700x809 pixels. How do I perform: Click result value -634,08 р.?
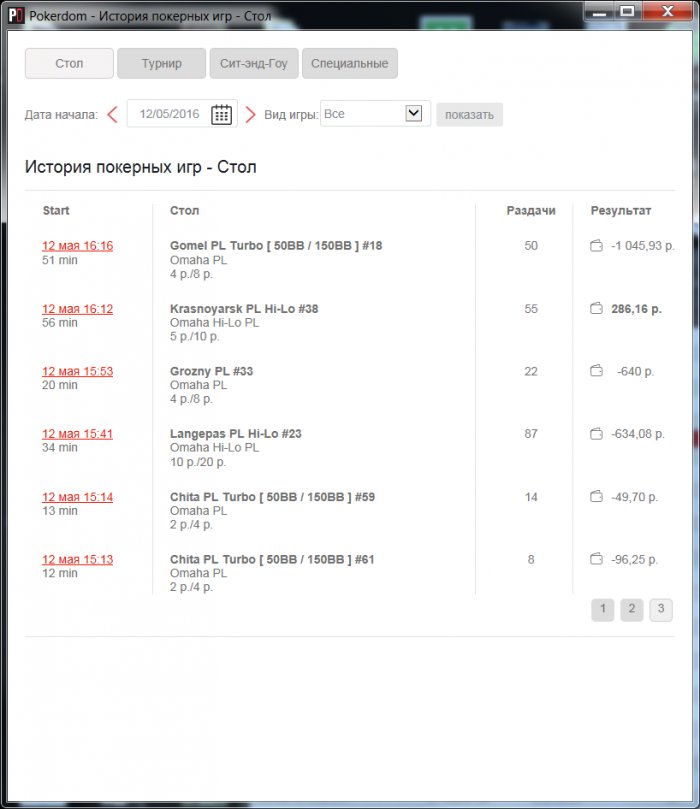click(x=638, y=434)
